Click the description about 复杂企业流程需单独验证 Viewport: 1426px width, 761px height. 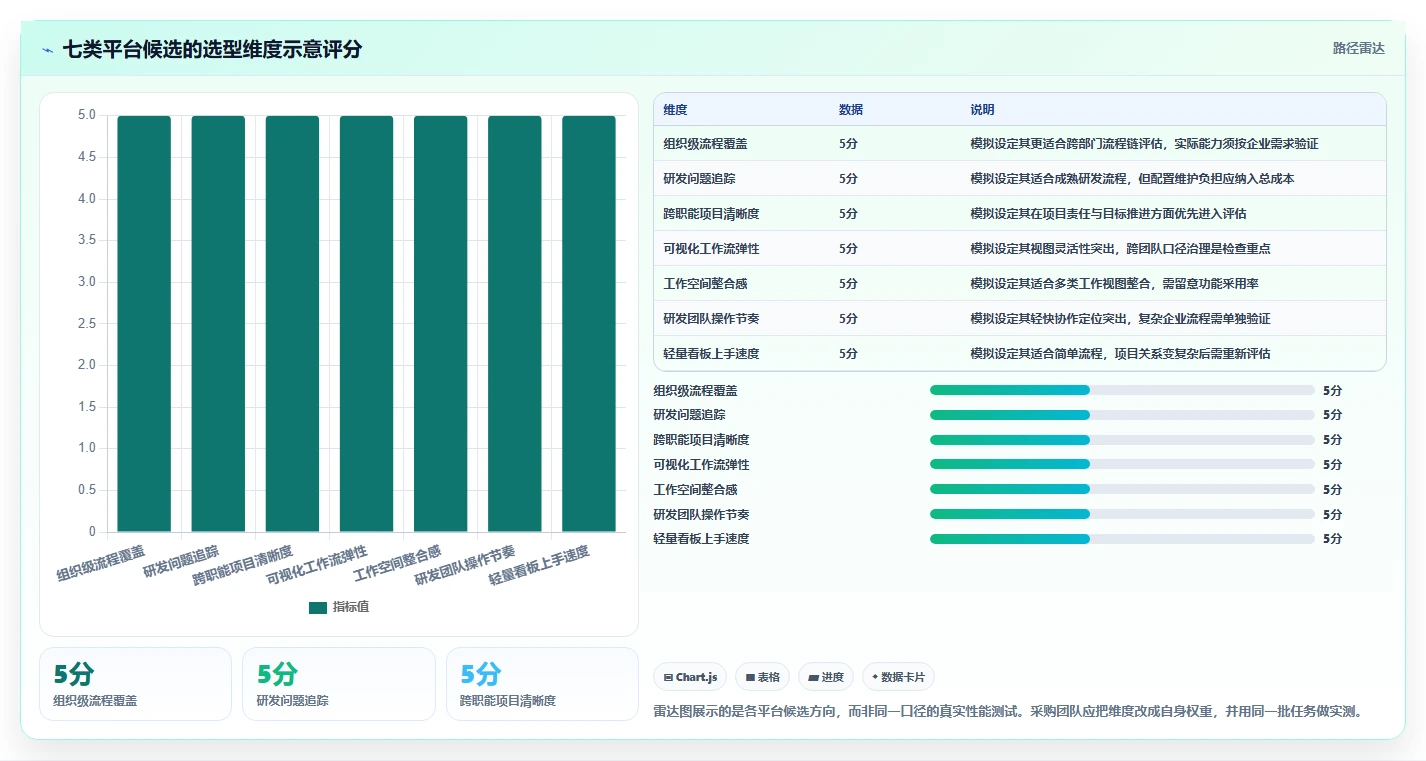click(x=1120, y=319)
